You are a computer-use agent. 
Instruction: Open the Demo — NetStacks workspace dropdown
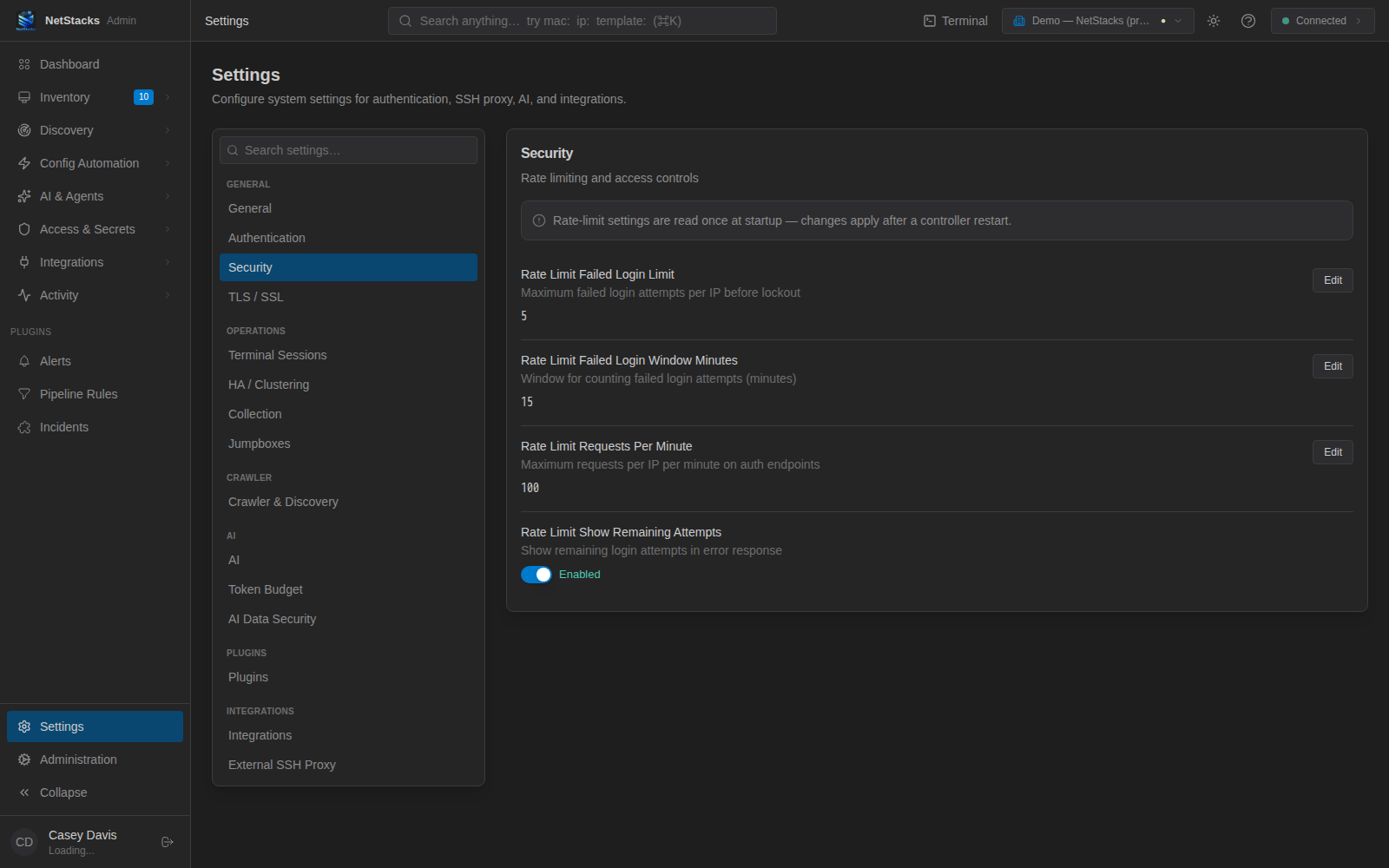click(1098, 21)
